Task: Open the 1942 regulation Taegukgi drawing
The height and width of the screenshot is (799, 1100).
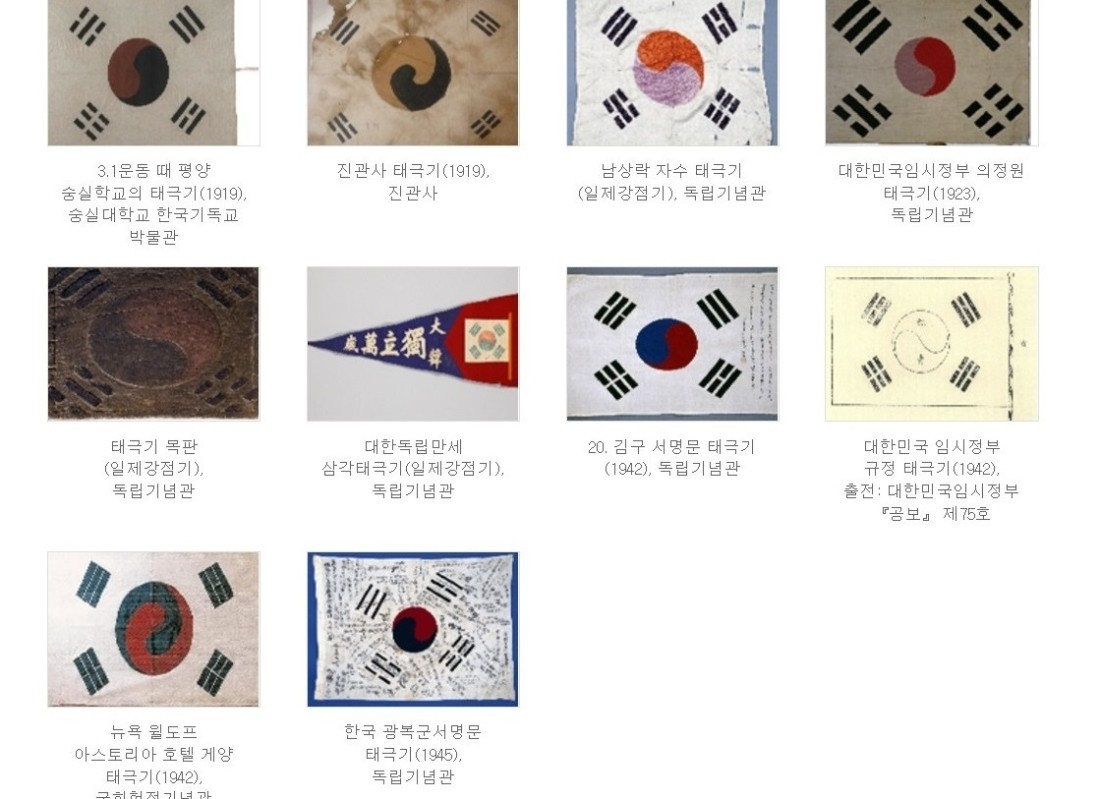Action: click(932, 344)
